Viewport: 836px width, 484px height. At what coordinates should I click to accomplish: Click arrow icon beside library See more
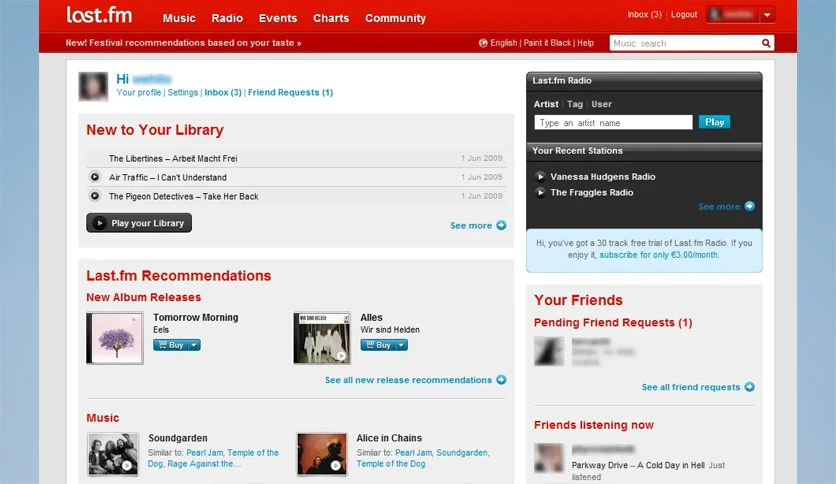[501, 225]
